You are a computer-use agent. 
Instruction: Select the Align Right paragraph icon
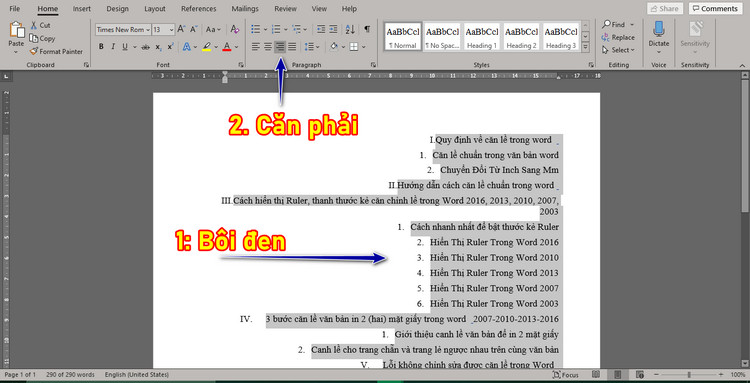click(x=280, y=46)
